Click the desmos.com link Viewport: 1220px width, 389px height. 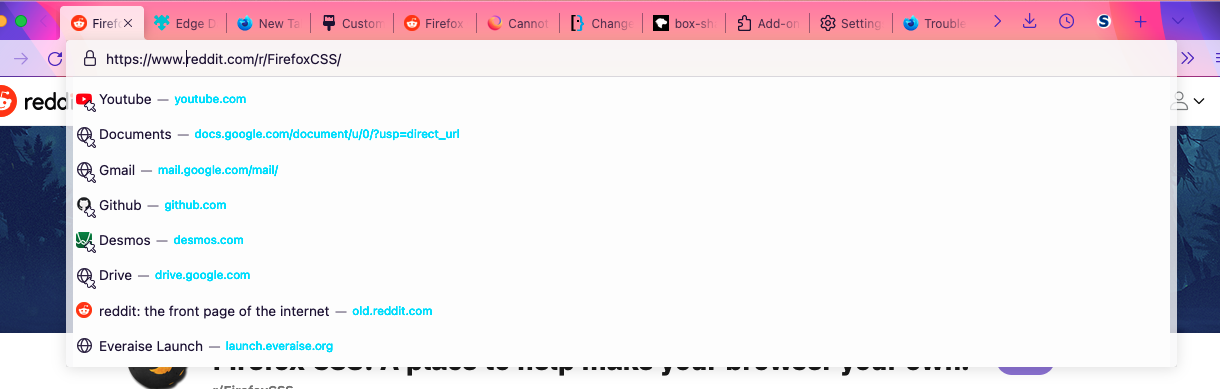point(208,240)
